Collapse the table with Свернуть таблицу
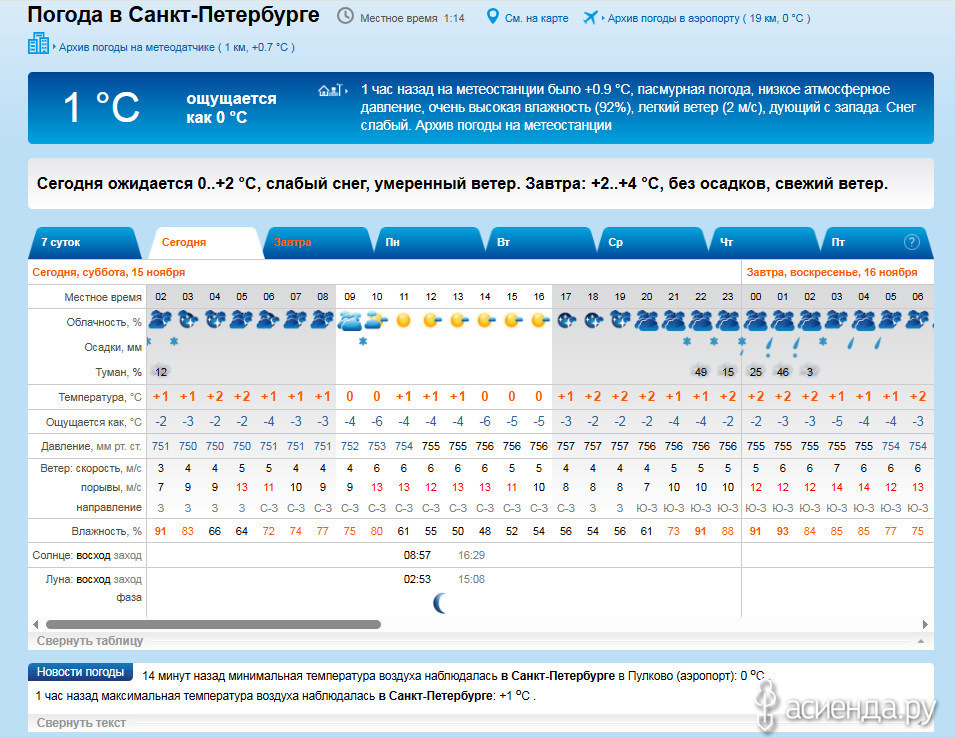 click(90, 641)
